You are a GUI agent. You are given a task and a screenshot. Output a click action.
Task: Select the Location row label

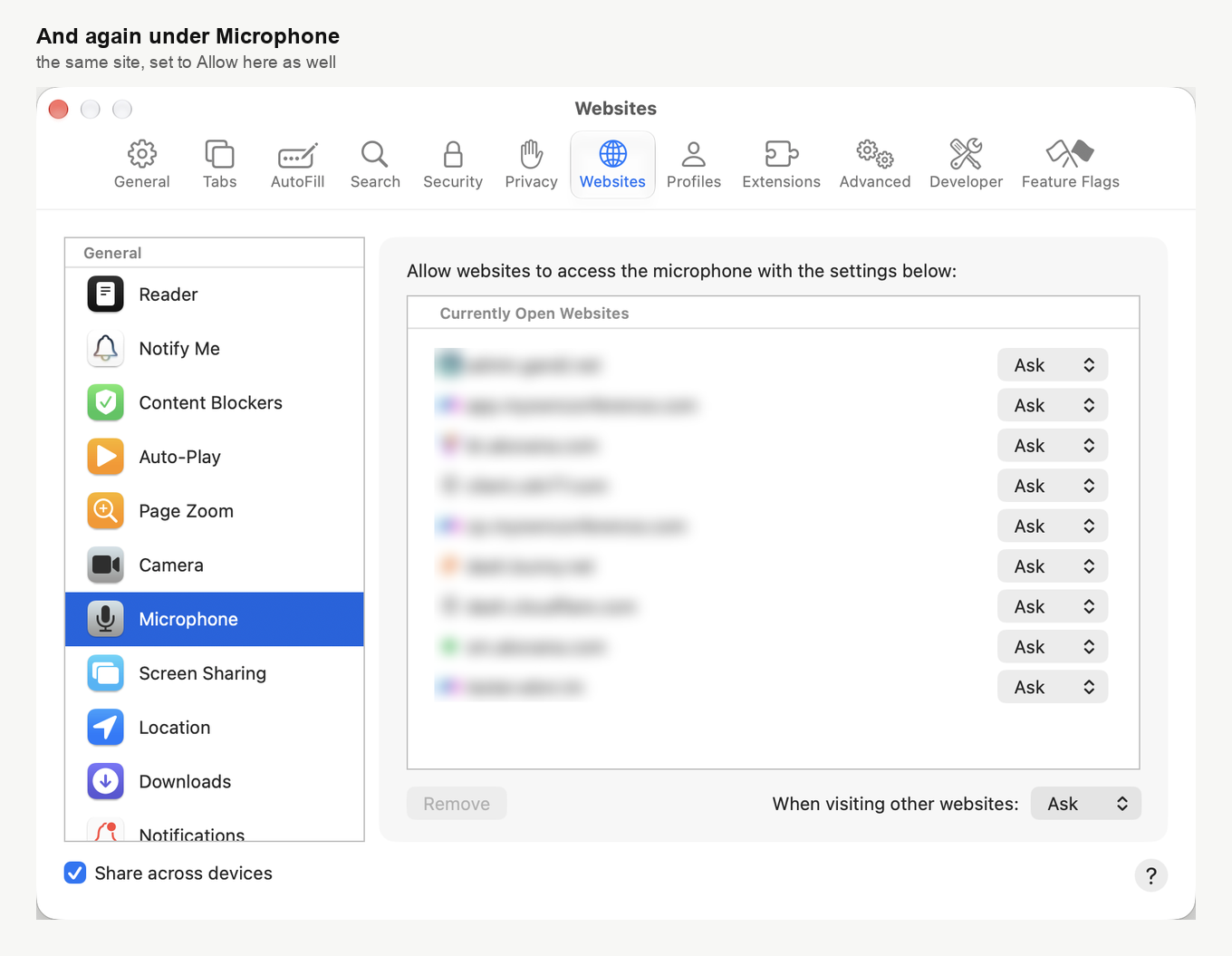pyautogui.click(x=175, y=728)
